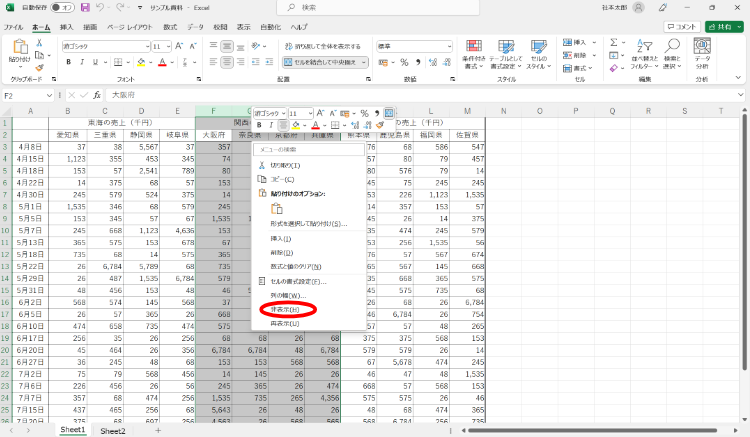Viewport: 750px width, 437px height.
Task: Toggle Italic in the ribbon font group
Action: [x=82, y=62]
